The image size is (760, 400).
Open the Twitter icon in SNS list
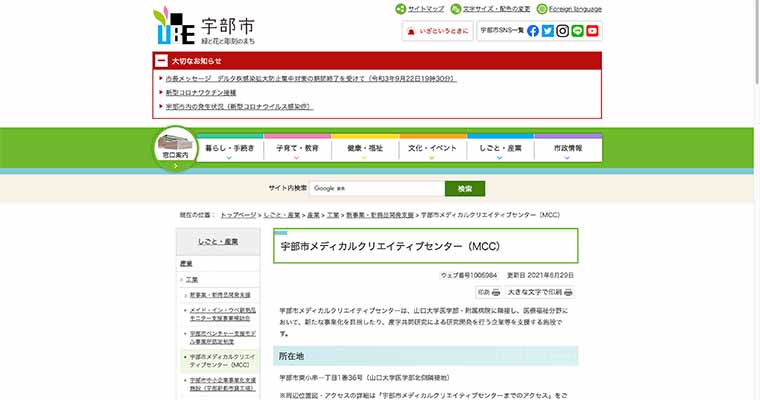pos(548,31)
